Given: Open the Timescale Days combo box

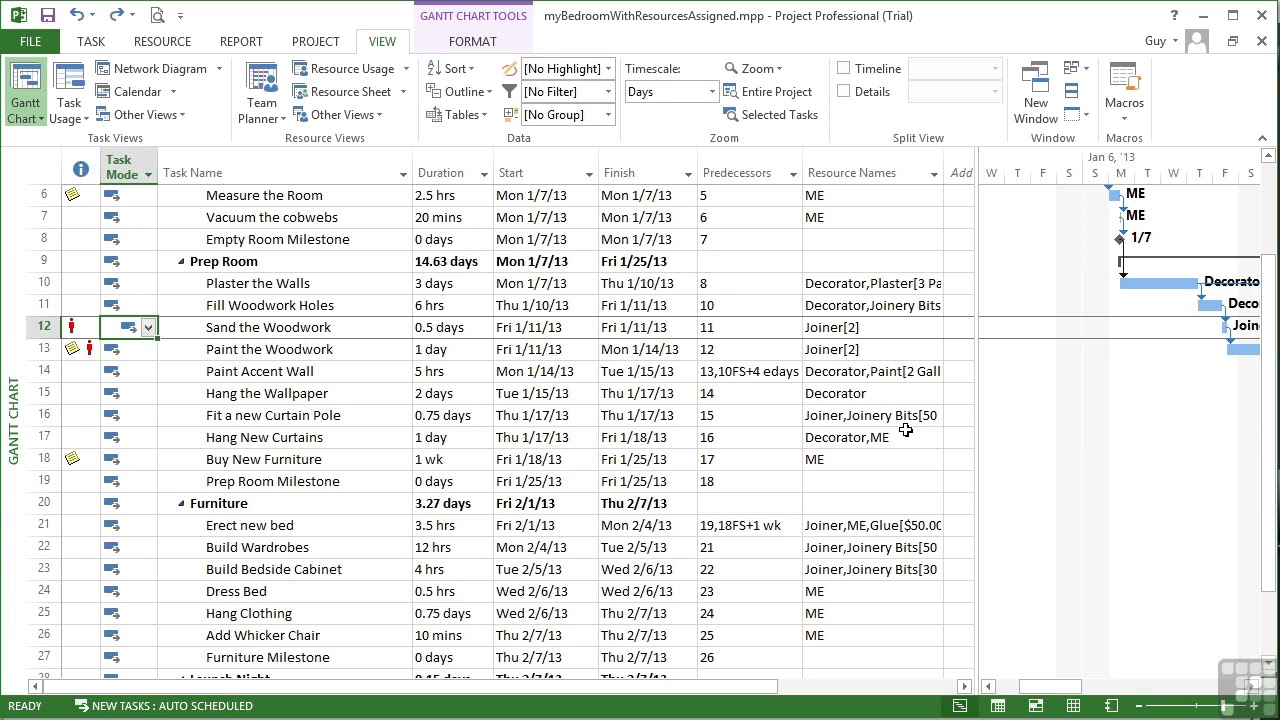Looking at the screenshot, I should tap(670, 91).
